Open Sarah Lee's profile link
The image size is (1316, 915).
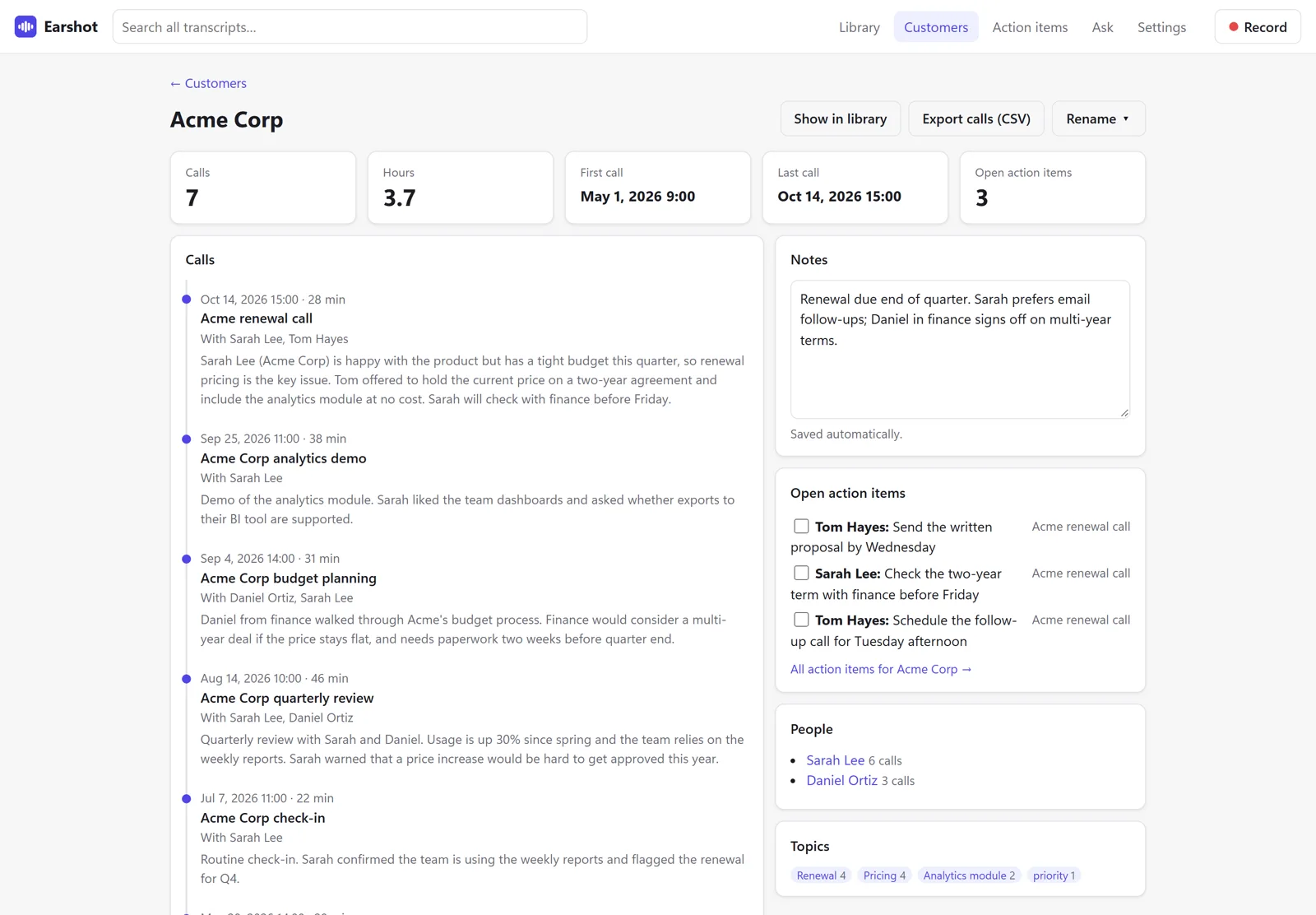(835, 760)
